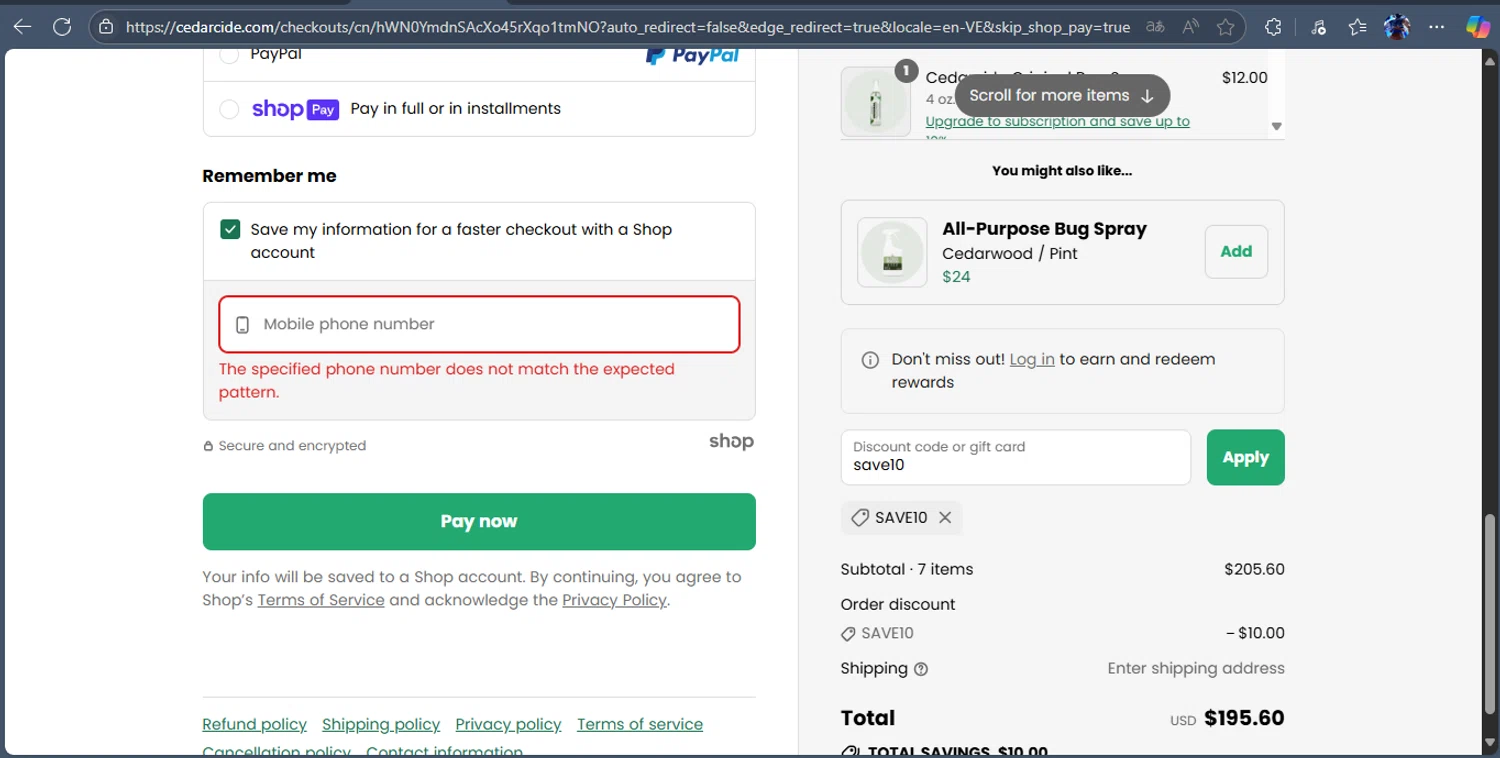Open browser Extensions puzzle icon

(x=1273, y=27)
